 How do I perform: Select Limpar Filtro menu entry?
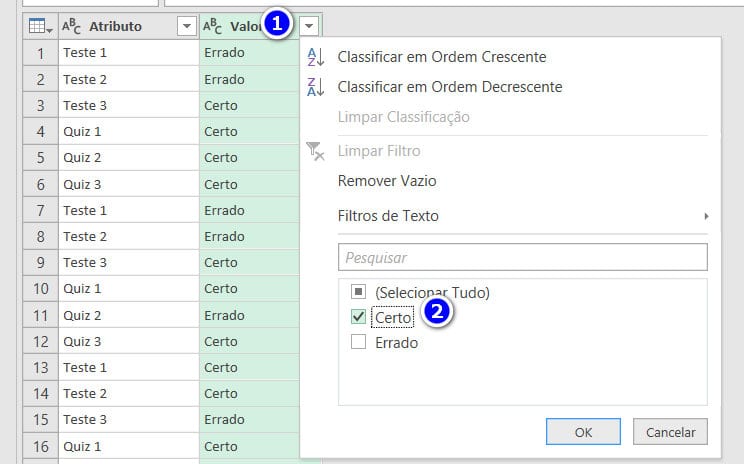click(379, 151)
